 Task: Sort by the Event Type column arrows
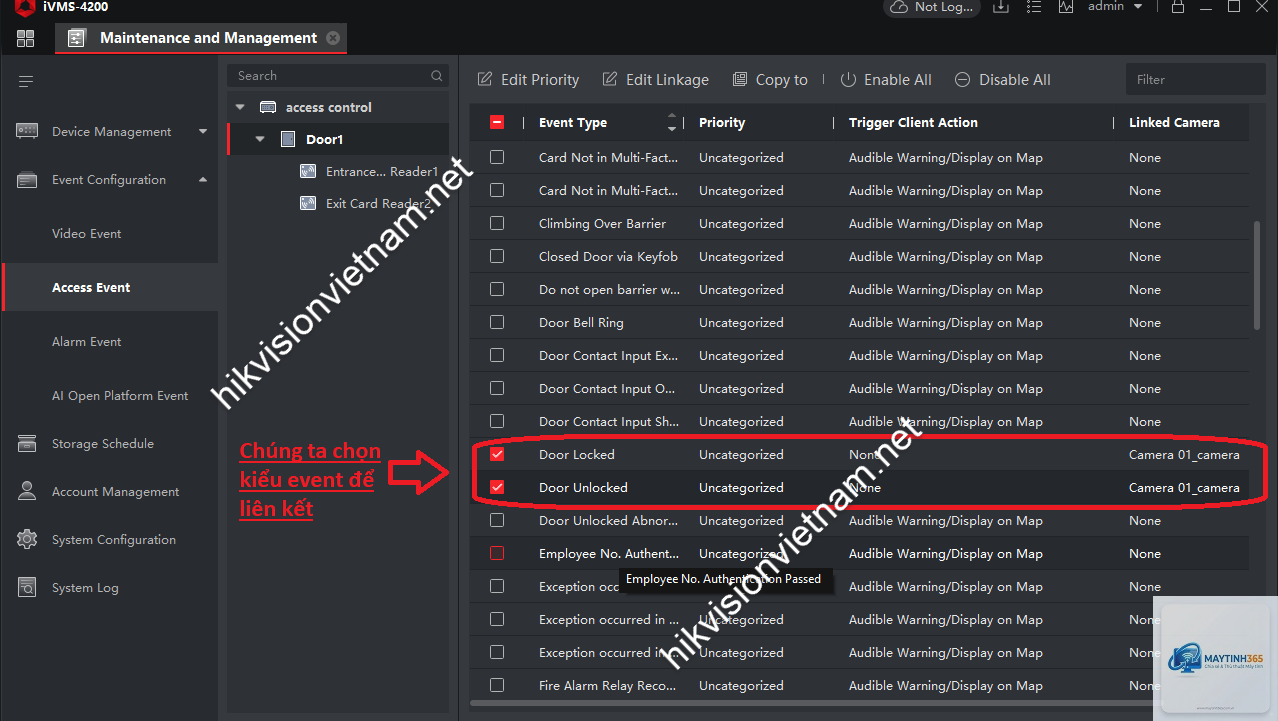[x=672, y=123]
